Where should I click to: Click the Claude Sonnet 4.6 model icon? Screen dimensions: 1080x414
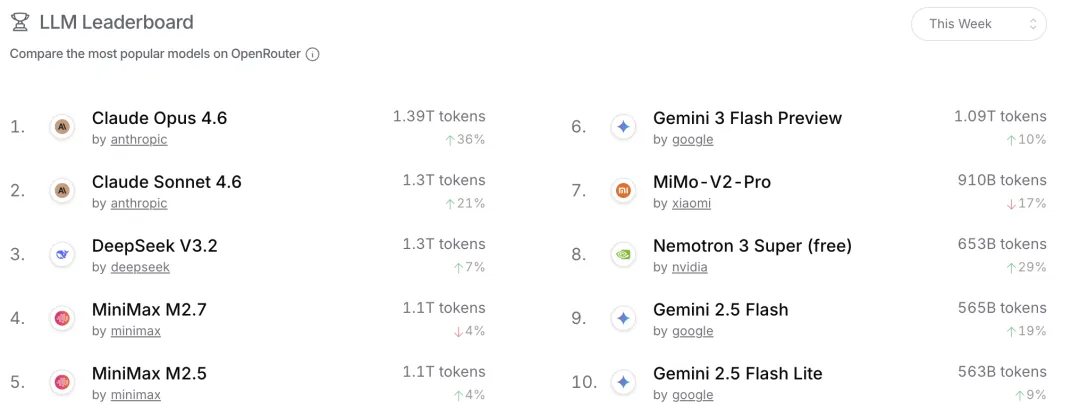[x=62, y=191]
